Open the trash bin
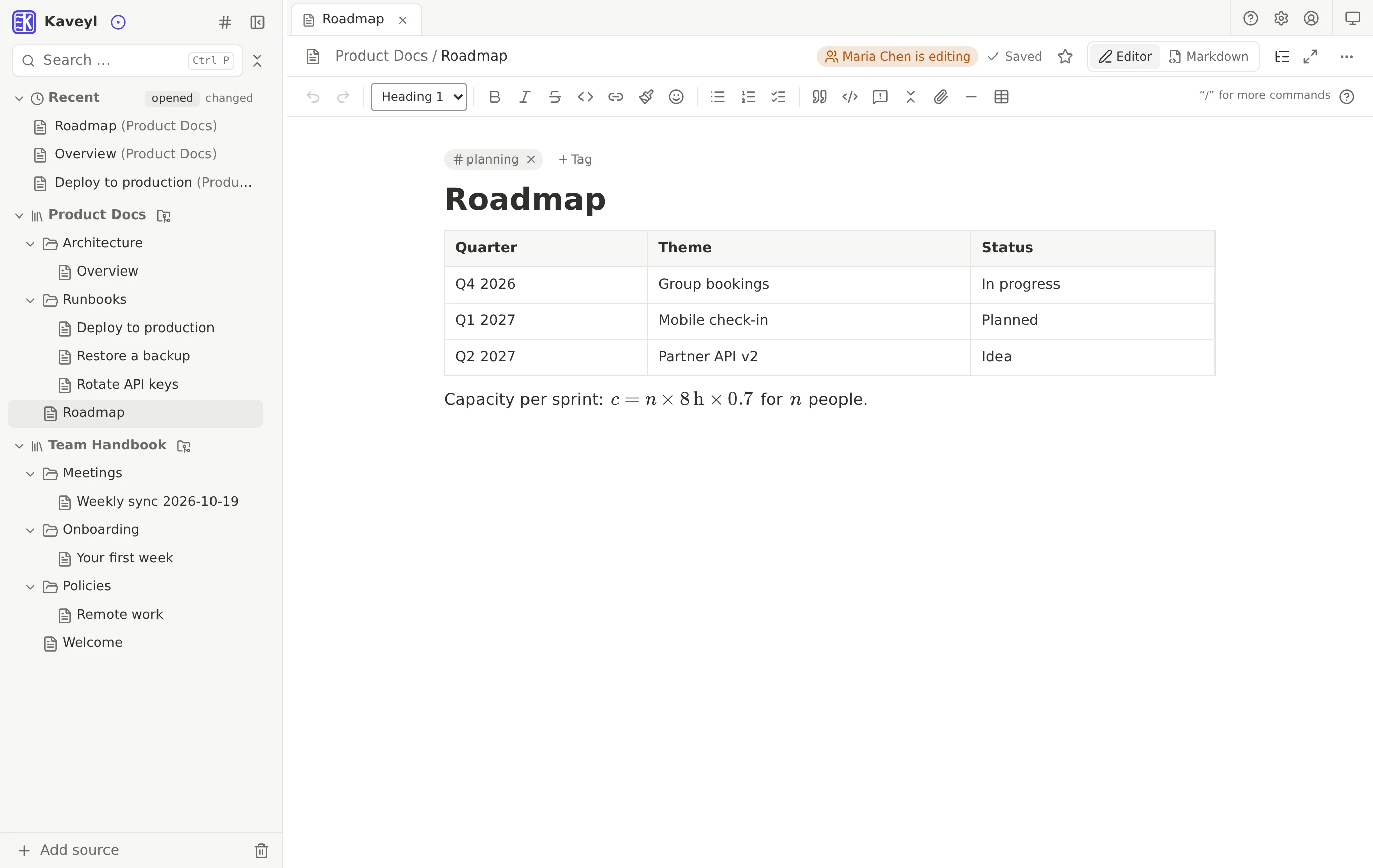Viewport: 1373px width, 868px height. [x=261, y=851]
